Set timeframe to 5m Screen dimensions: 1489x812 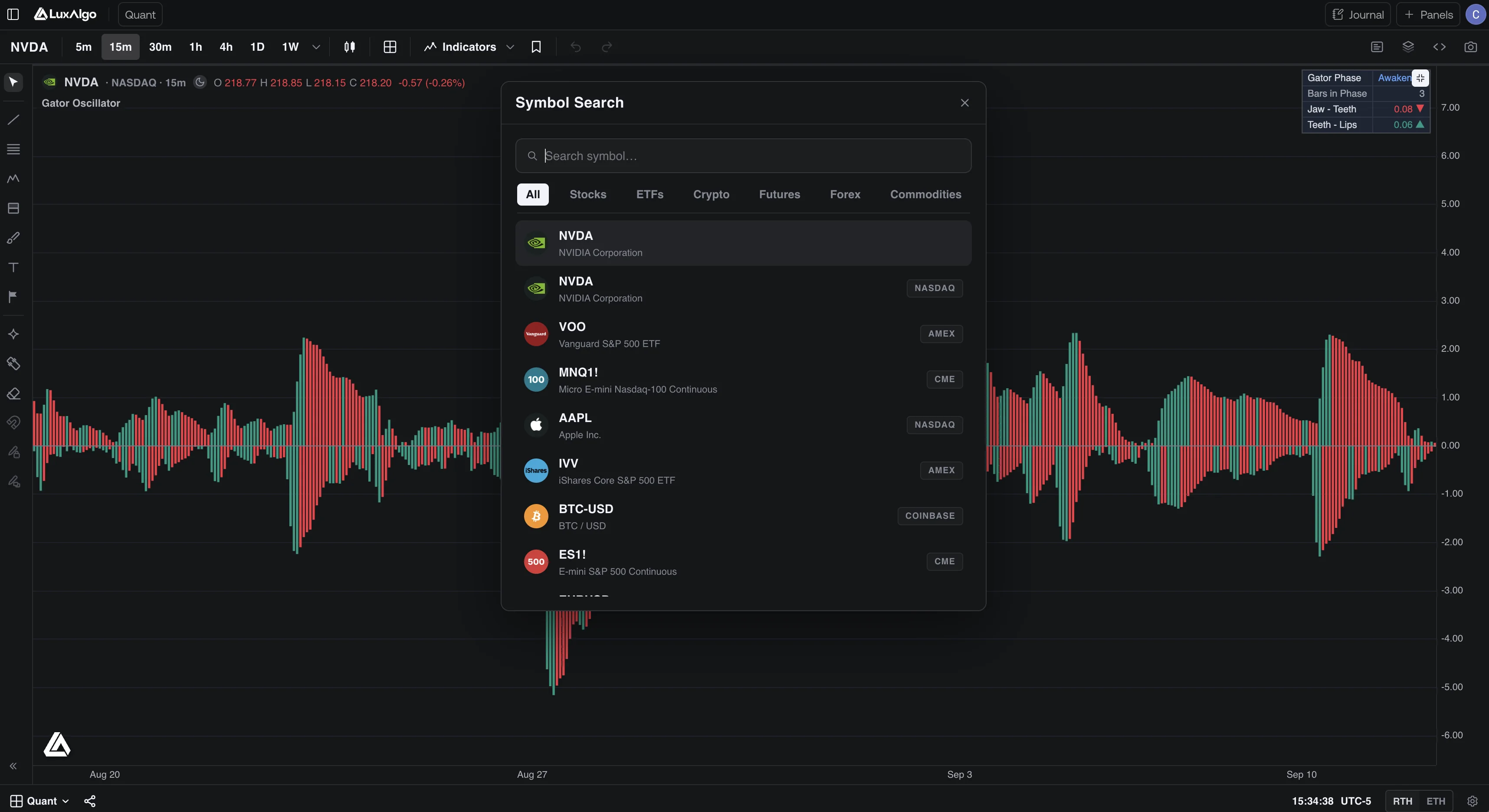click(84, 47)
